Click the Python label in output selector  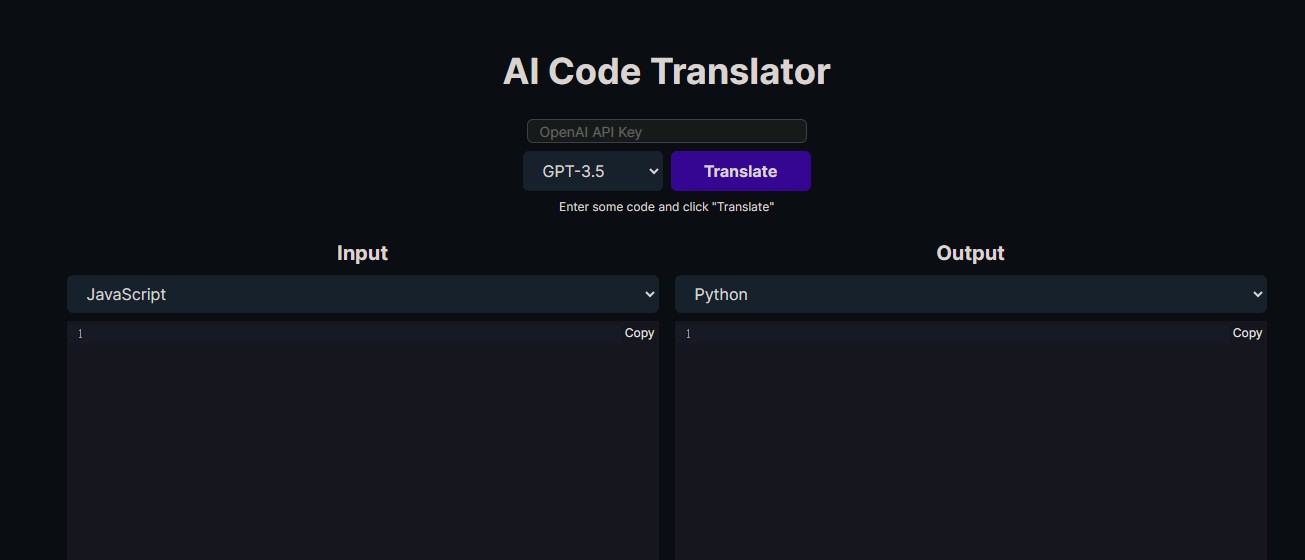point(721,294)
